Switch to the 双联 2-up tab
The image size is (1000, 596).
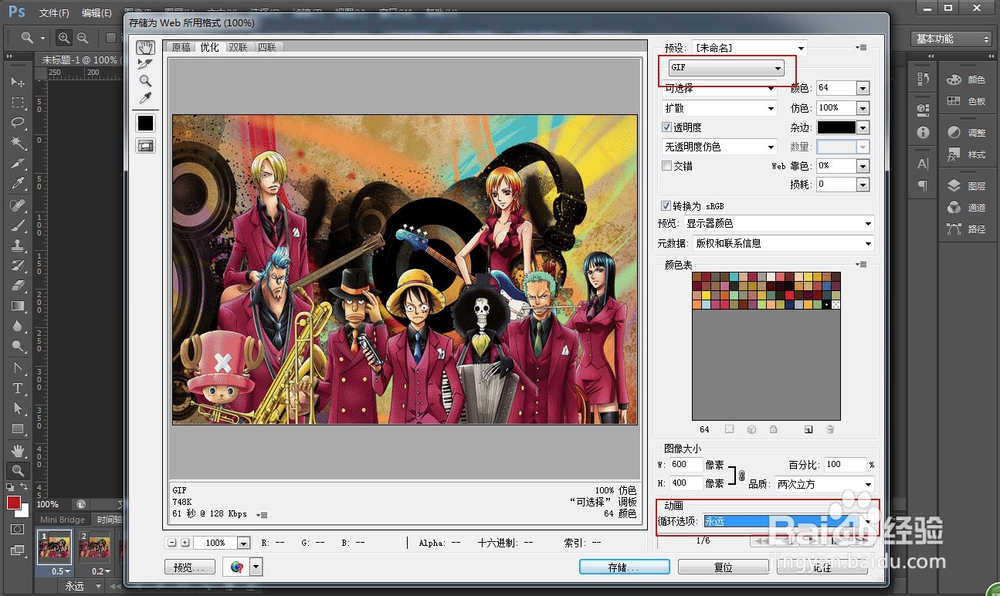[x=238, y=47]
